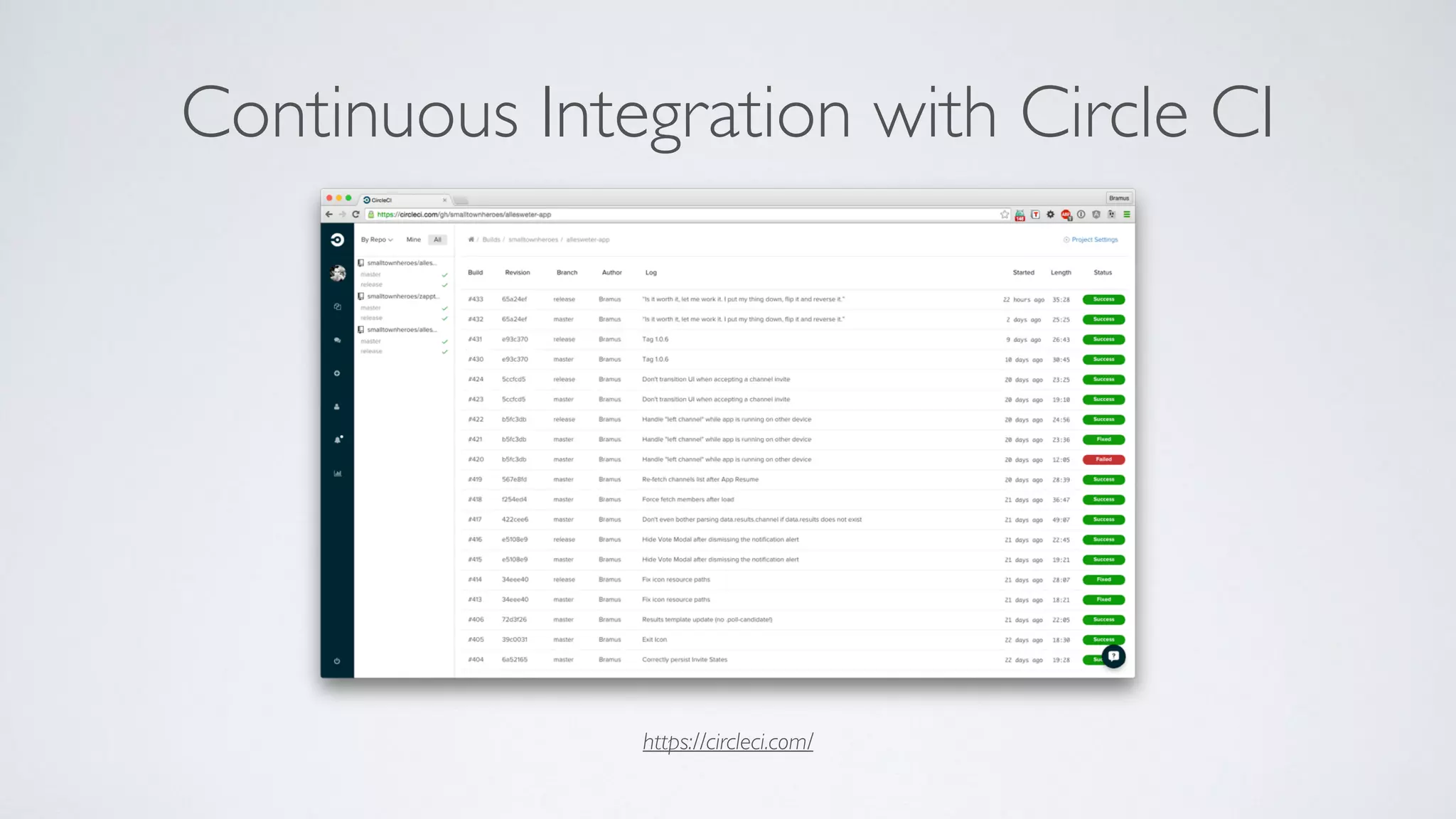Click alleswerter-app in the breadcrumb
The image size is (1456, 819).
(x=588, y=240)
